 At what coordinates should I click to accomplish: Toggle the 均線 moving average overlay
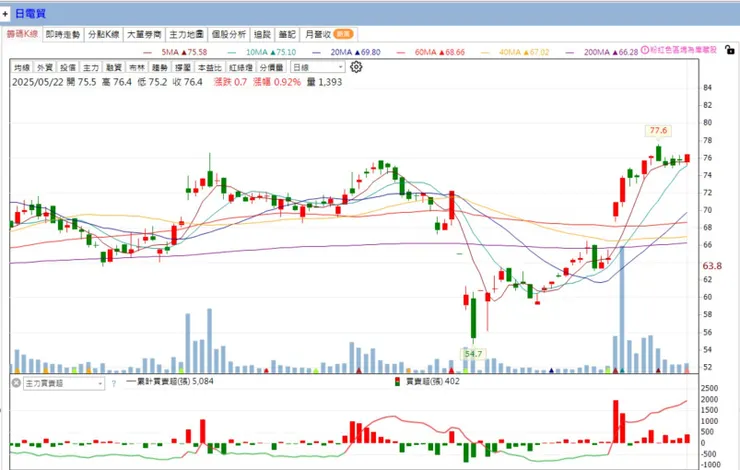22,67
